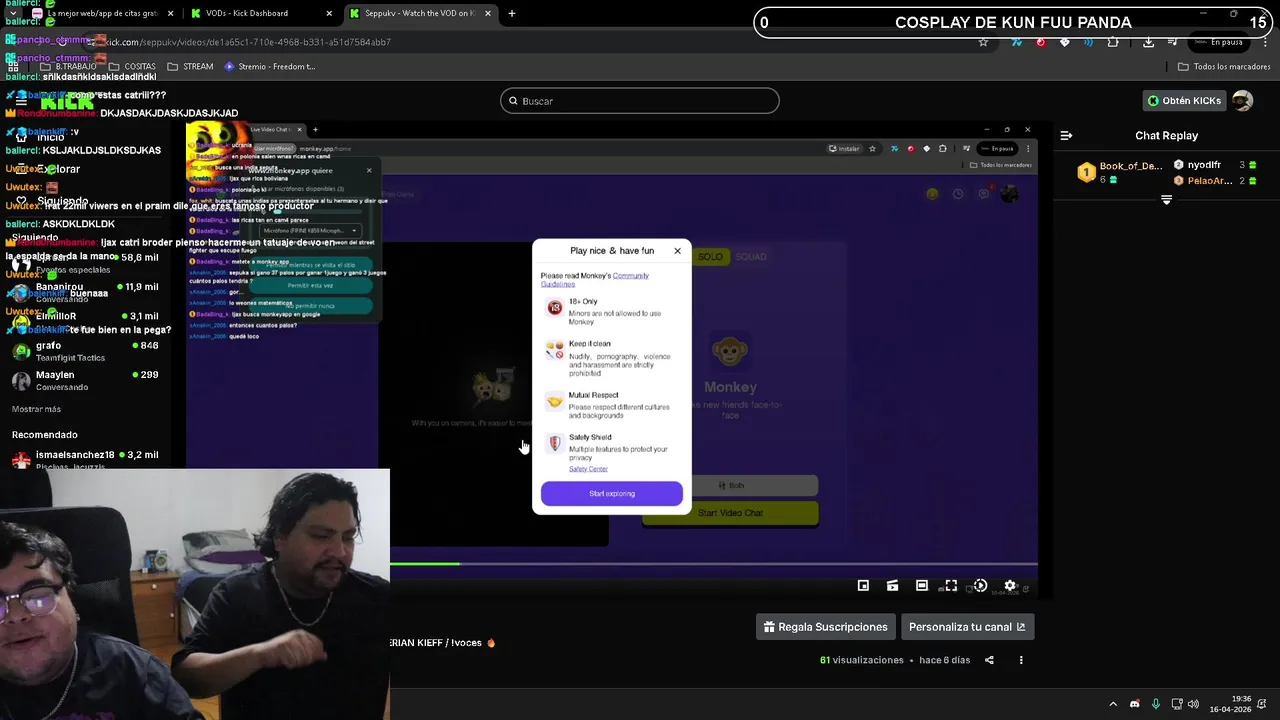Open the STREAM bookmarks folder

190,67
